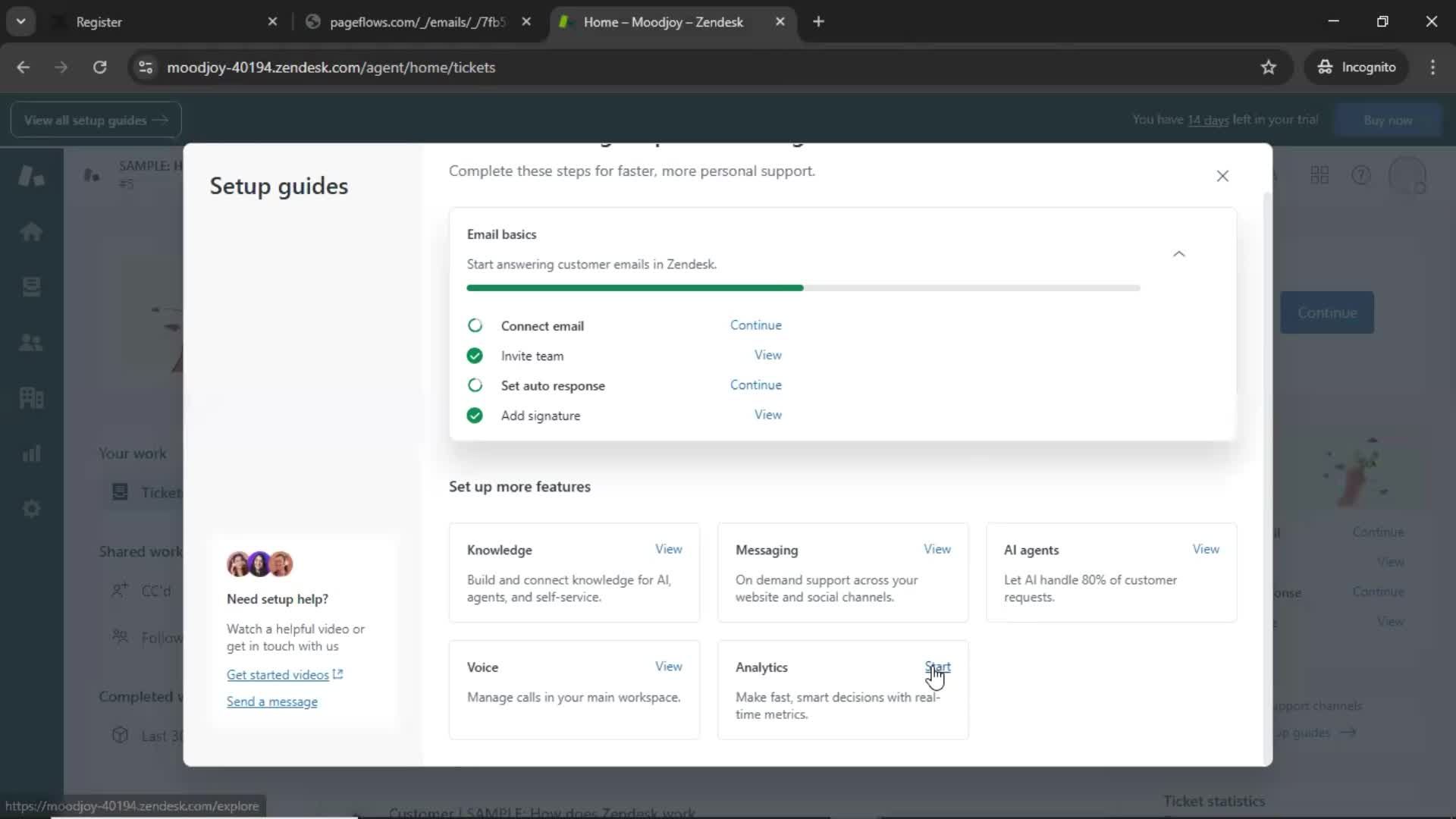Open Reporting via sidebar bar chart icon

(31, 453)
